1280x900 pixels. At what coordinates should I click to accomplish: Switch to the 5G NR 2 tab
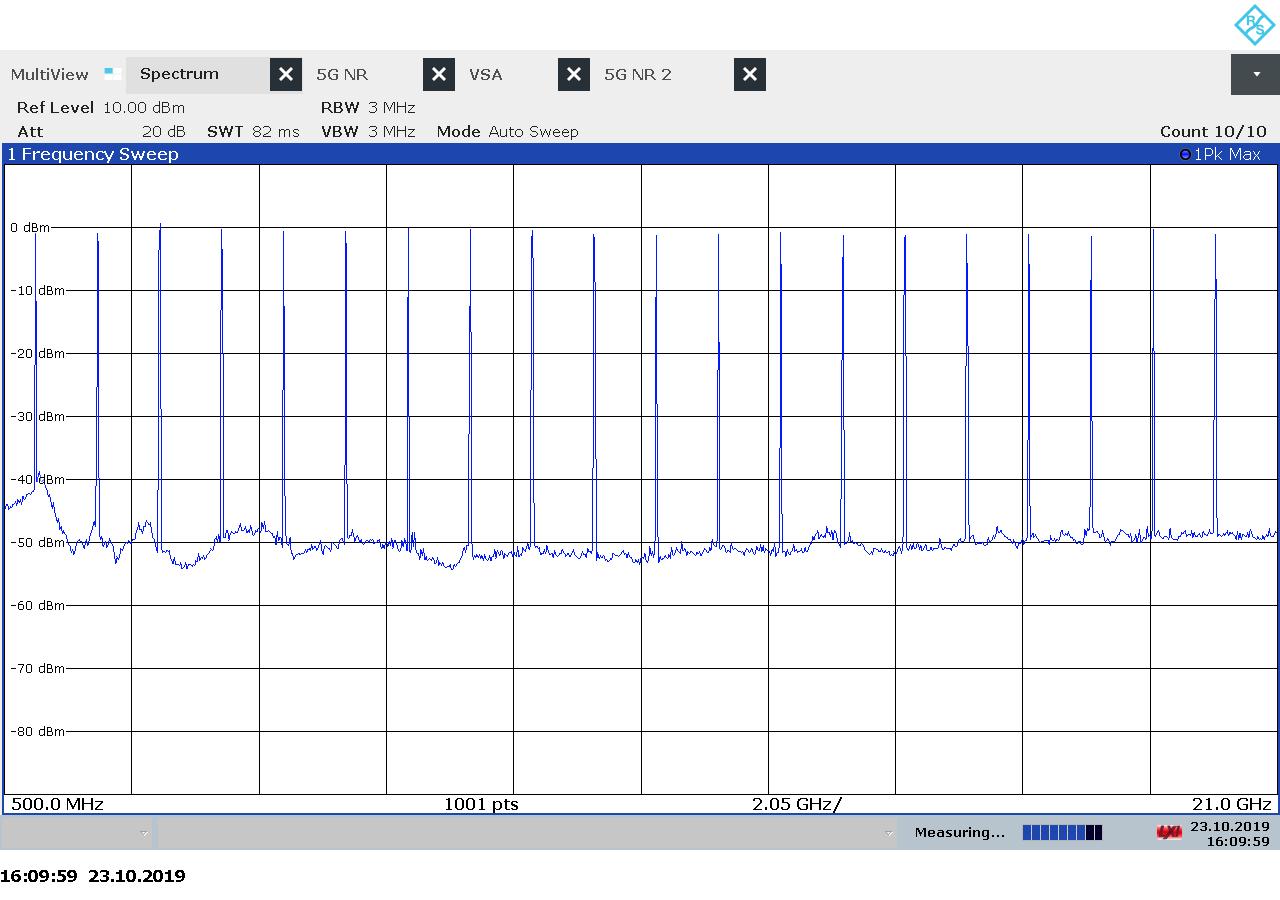638,74
